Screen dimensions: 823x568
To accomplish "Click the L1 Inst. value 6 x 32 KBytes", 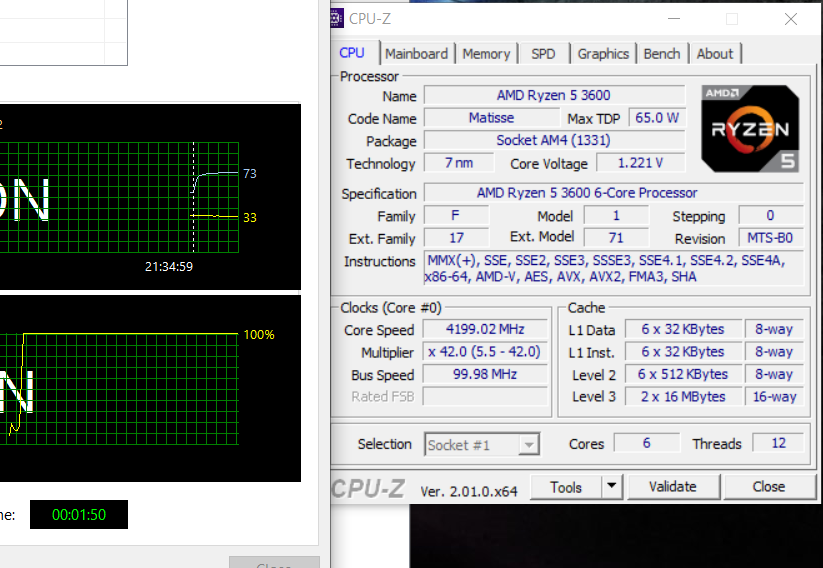I will tap(683, 352).
